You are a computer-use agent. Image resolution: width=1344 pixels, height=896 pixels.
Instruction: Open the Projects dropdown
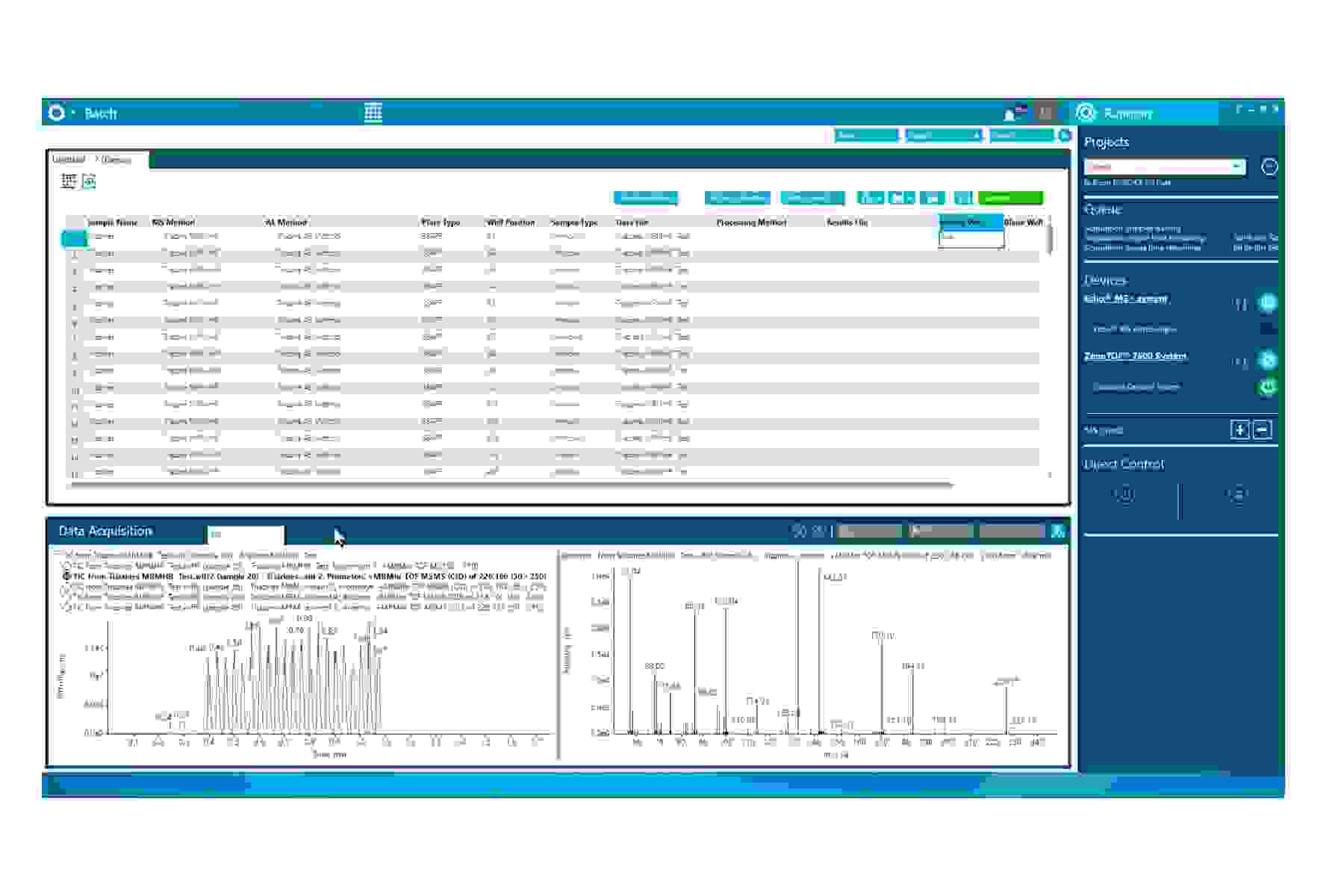(x=1165, y=167)
